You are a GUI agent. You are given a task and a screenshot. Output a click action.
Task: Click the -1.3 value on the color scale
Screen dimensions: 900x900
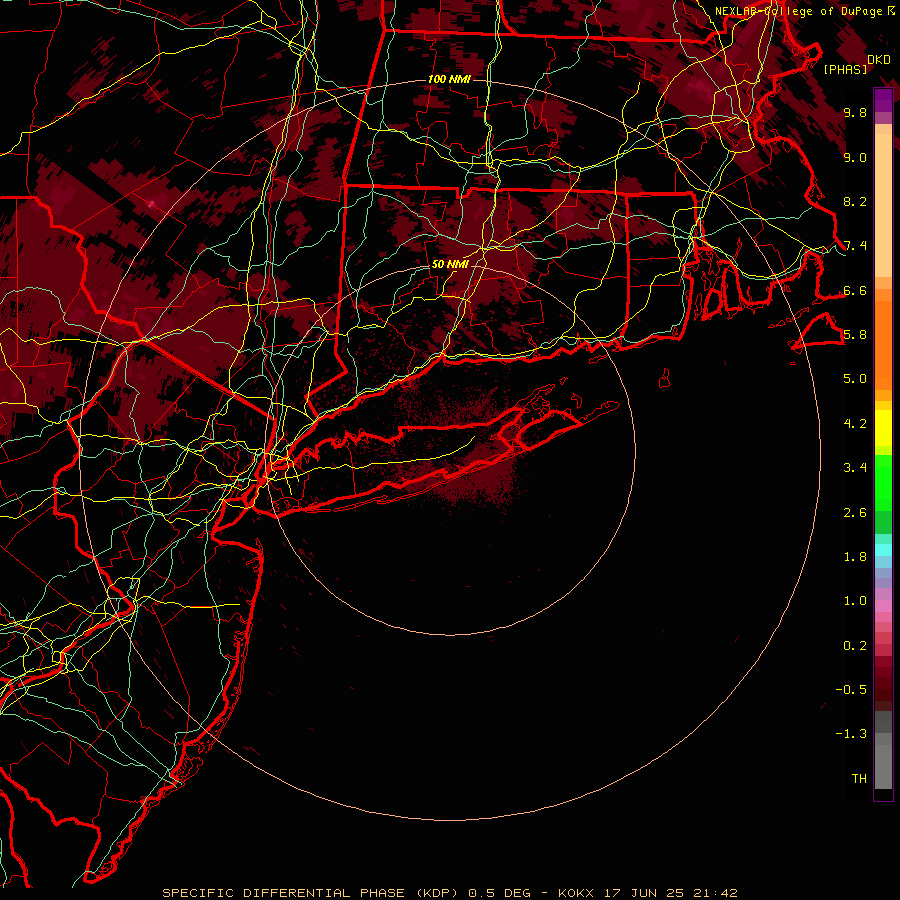[851, 734]
